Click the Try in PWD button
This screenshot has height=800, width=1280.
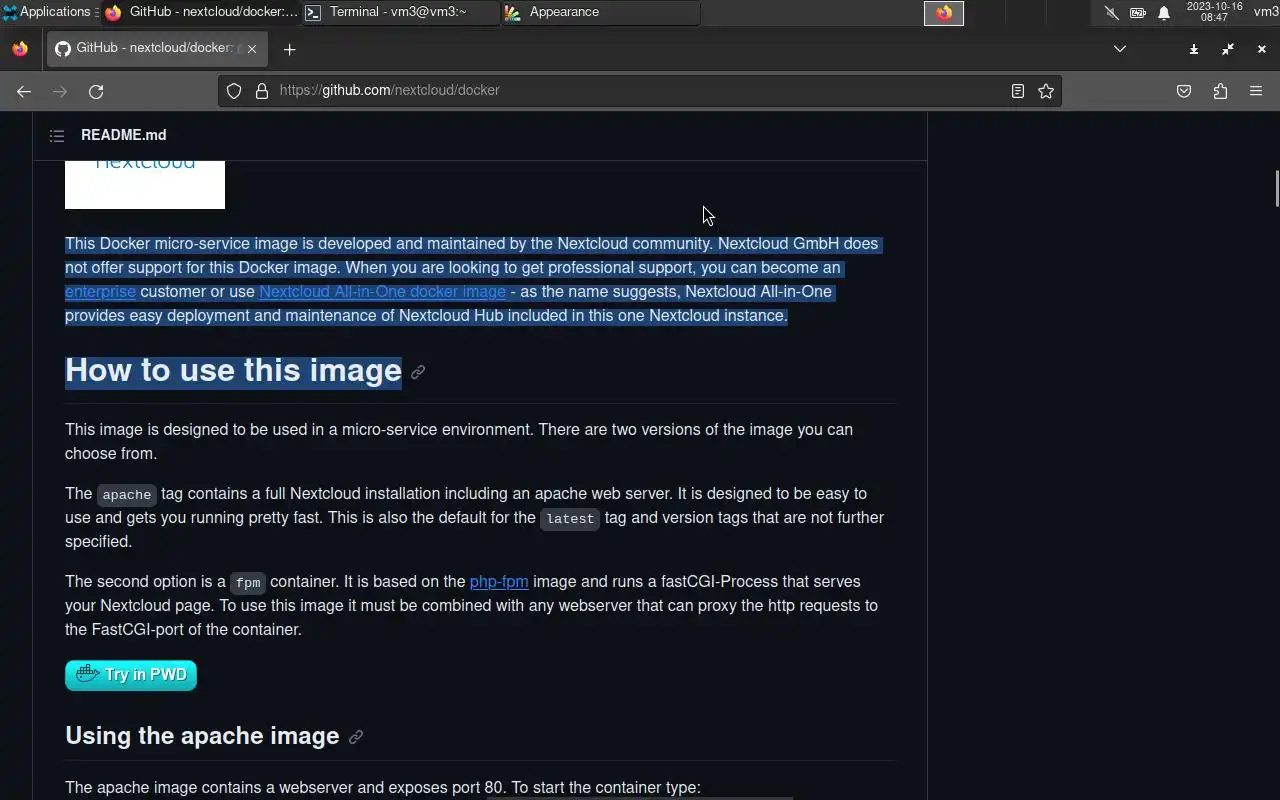[131, 675]
